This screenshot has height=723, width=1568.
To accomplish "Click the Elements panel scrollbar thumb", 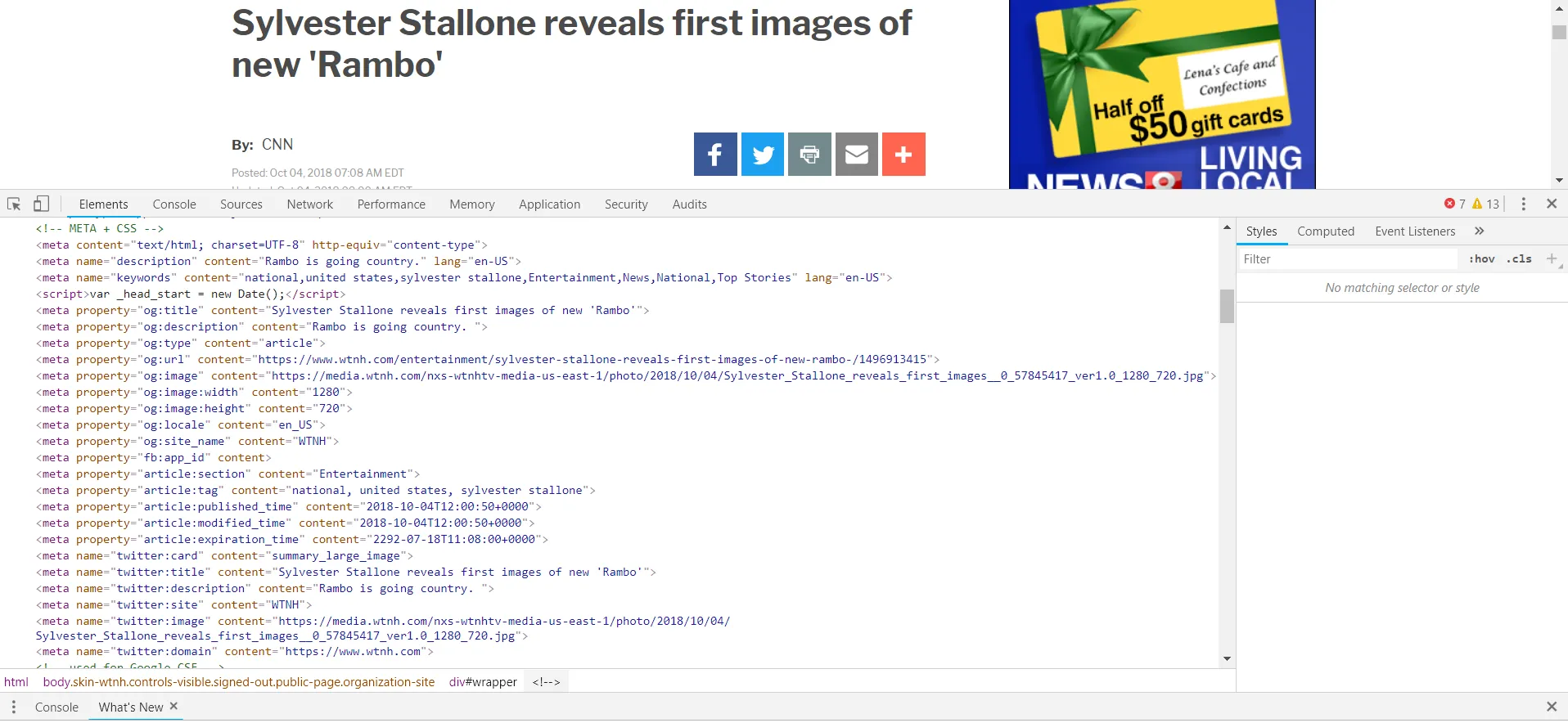I will click(x=1227, y=306).
